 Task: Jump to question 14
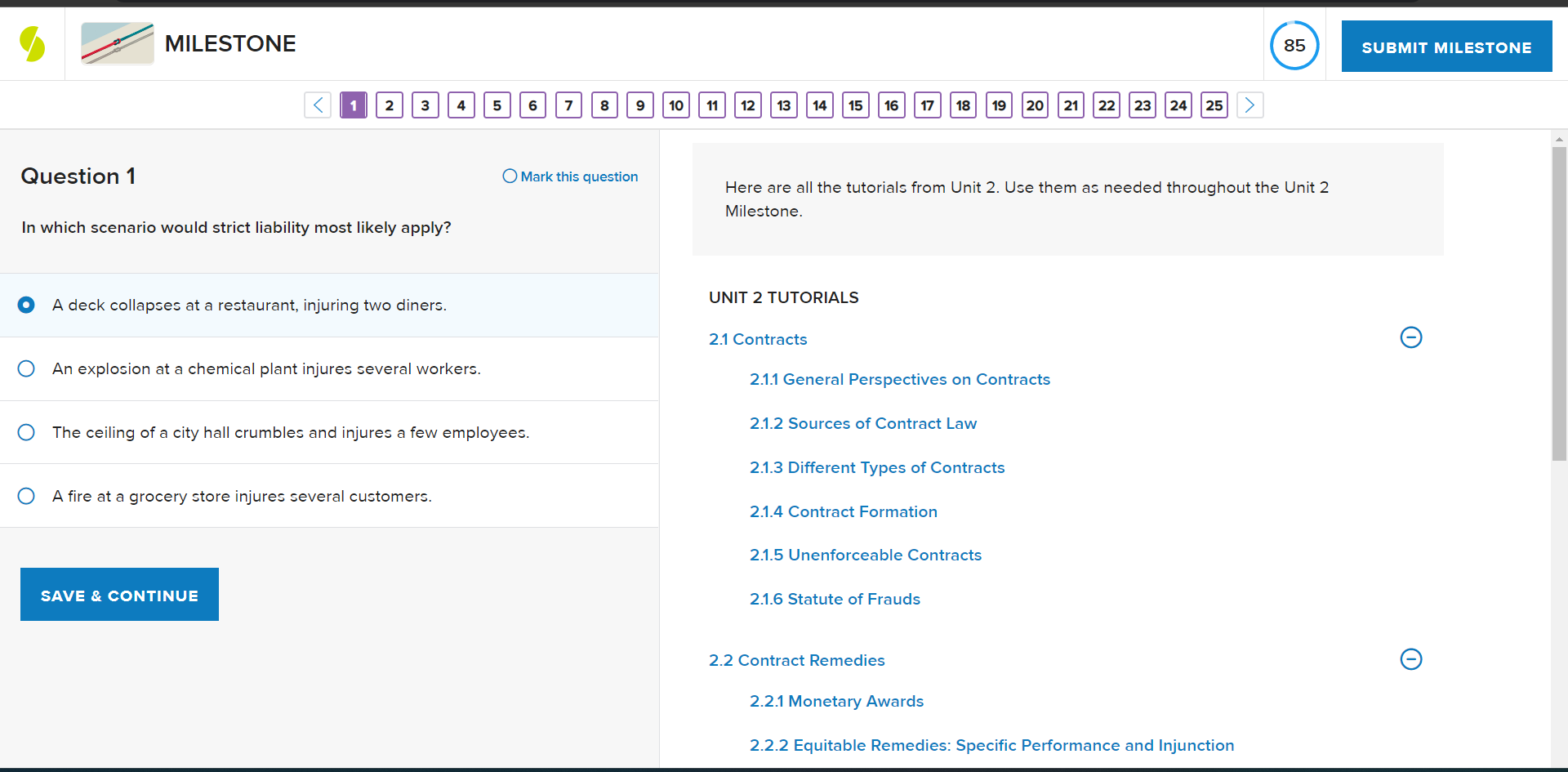click(x=820, y=105)
